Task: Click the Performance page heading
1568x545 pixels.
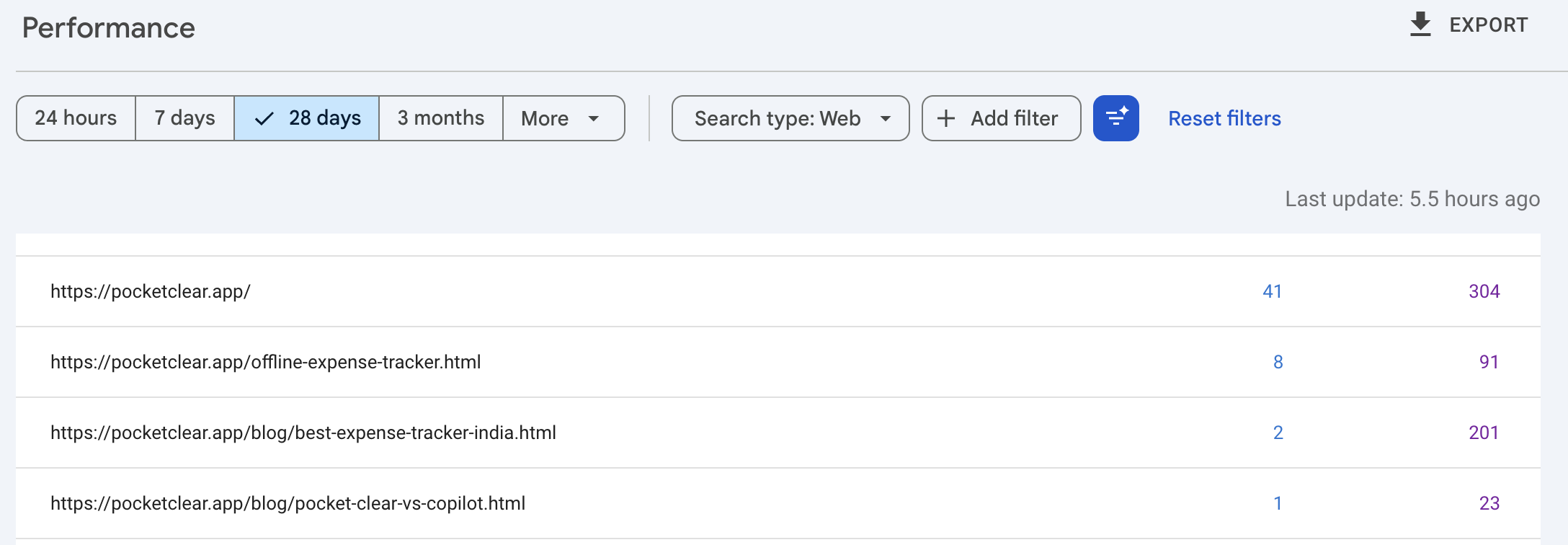Action: coord(109,28)
